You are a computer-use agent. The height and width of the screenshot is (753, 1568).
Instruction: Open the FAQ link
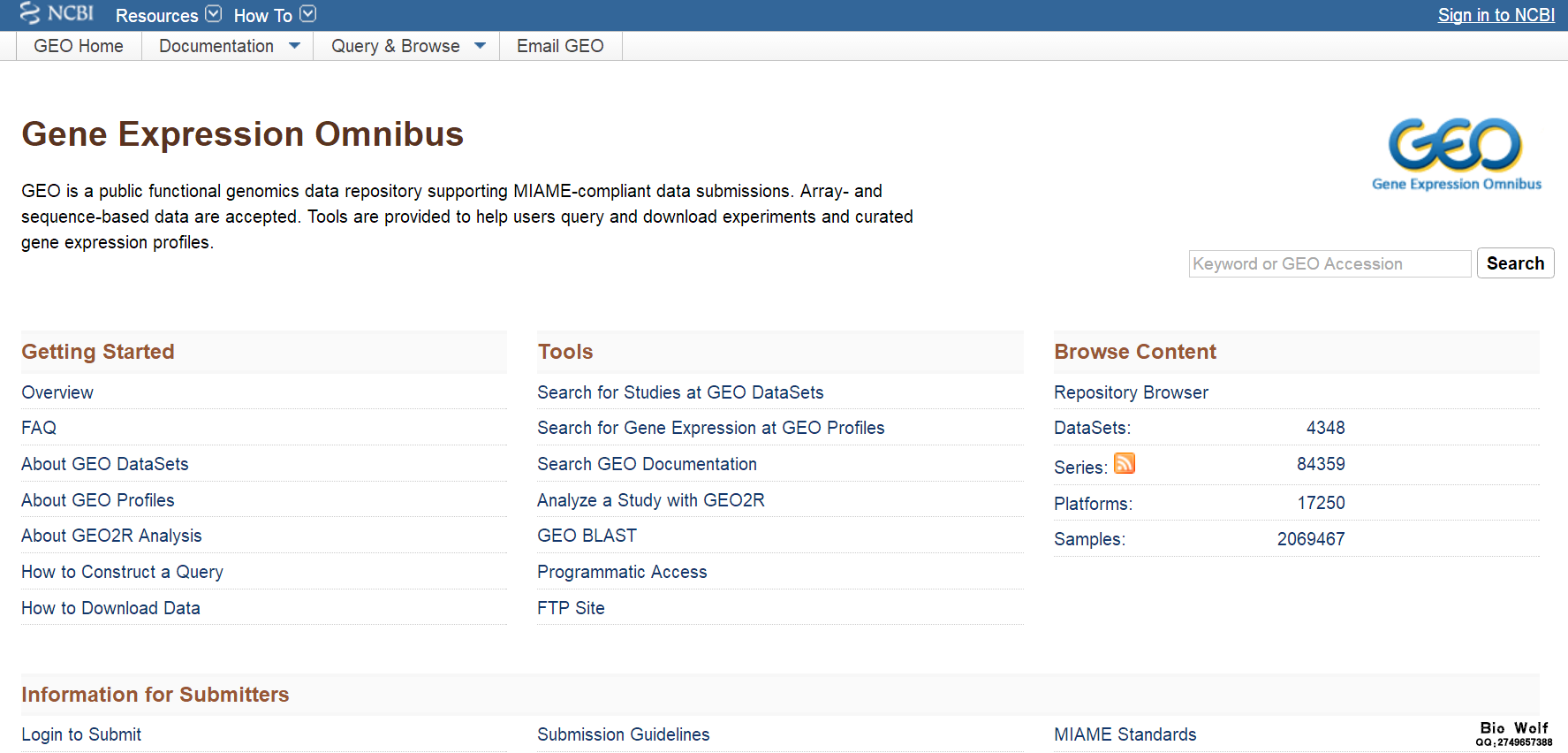[39, 428]
